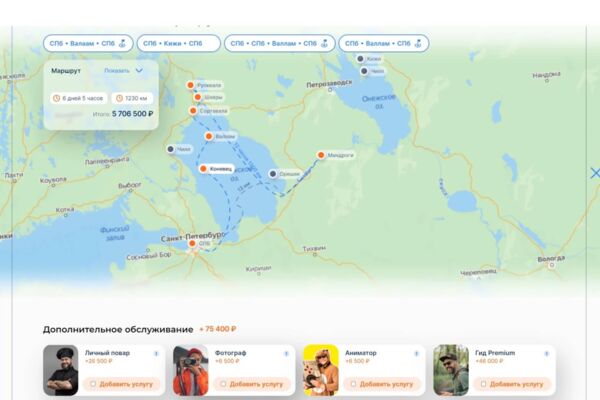Screen dimensions: 600x400
Task: Open info icon on Фотограф card
Action: pyautogui.click(x=286, y=354)
